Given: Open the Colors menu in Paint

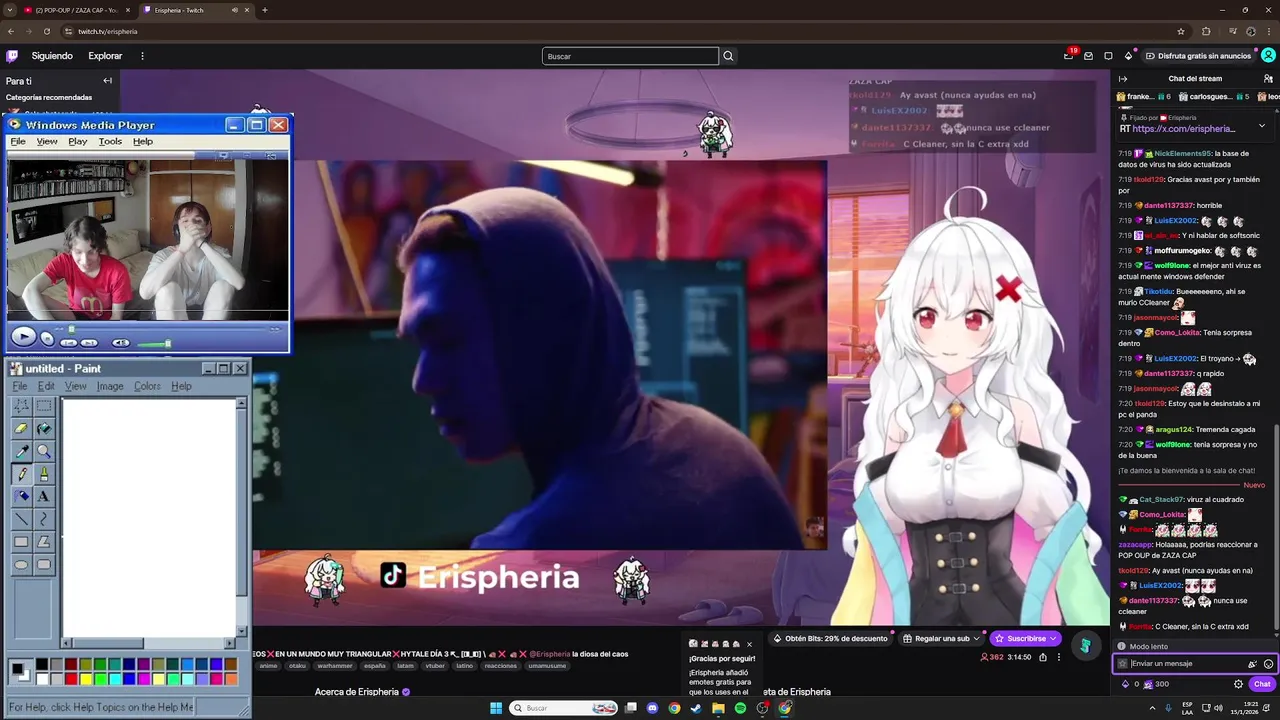Looking at the screenshot, I should (x=147, y=386).
